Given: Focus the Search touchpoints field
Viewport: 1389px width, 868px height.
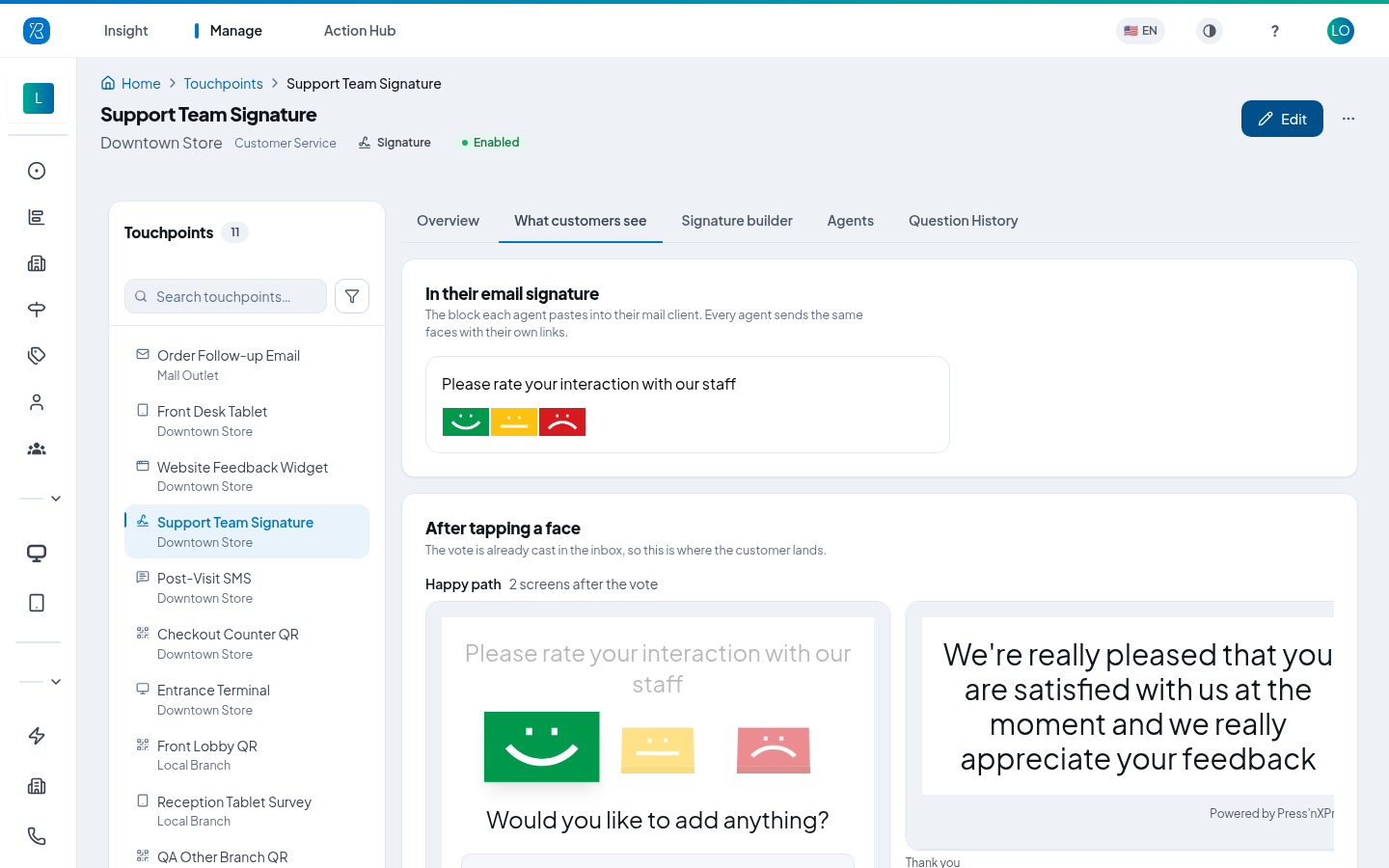Looking at the screenshot, I should [226, 296].
